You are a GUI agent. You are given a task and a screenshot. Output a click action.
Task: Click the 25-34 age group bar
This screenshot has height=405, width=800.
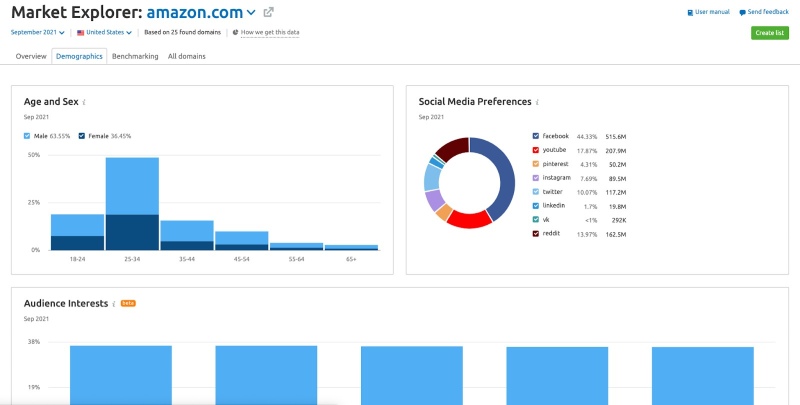[x=132, y=203]
